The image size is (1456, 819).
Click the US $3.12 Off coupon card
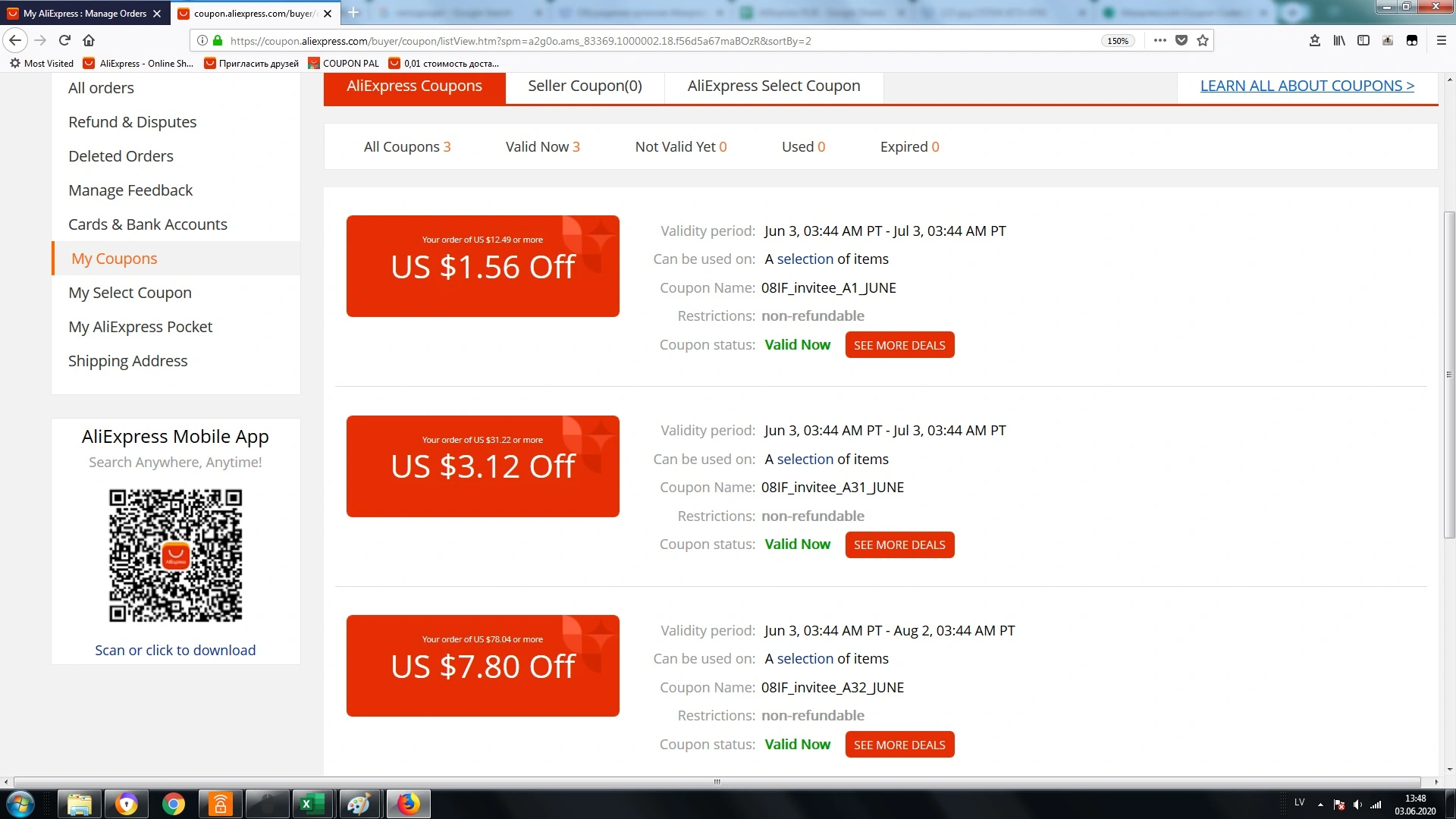(483, 466)
